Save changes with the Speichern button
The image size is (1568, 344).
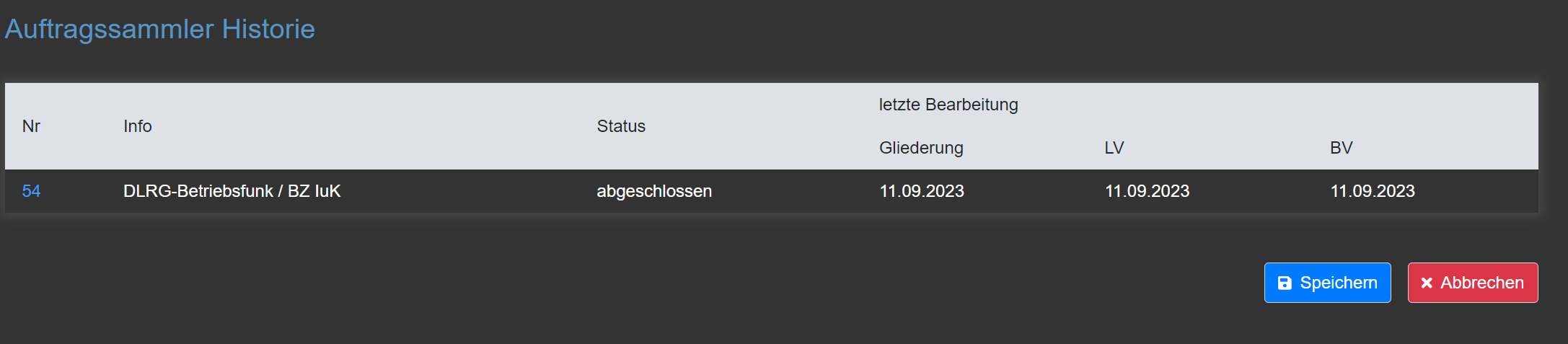point(1327,283)
